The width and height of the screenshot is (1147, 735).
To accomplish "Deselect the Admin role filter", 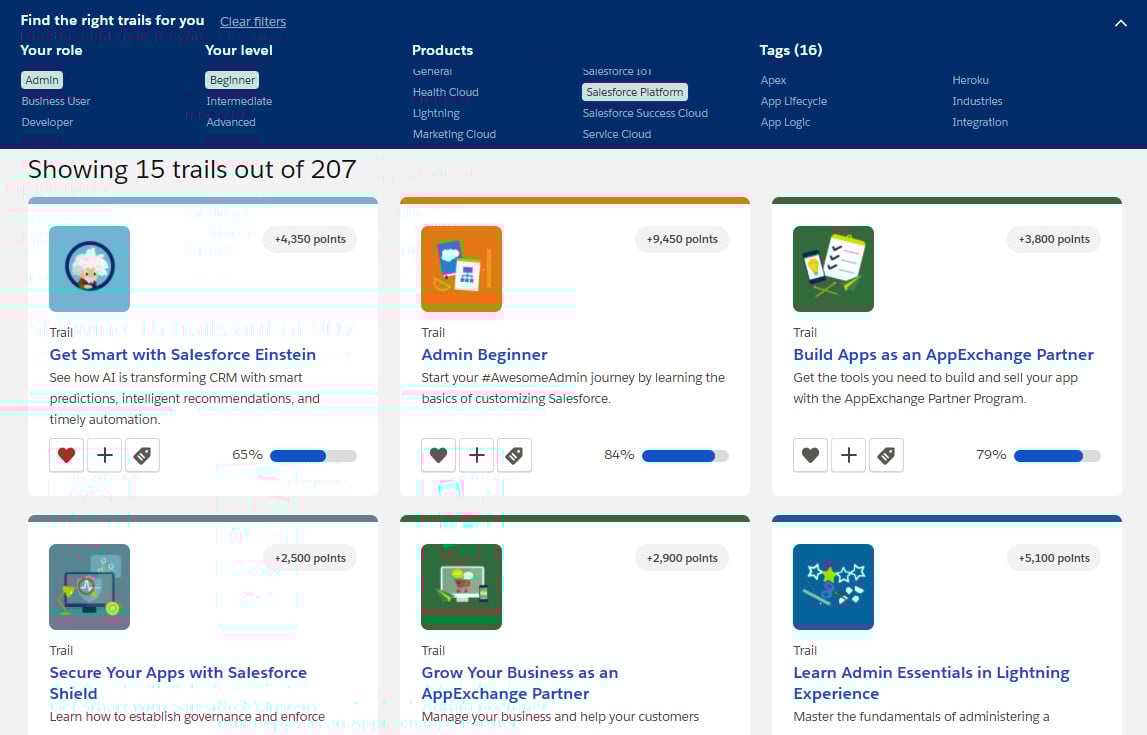I will (42, 80).
